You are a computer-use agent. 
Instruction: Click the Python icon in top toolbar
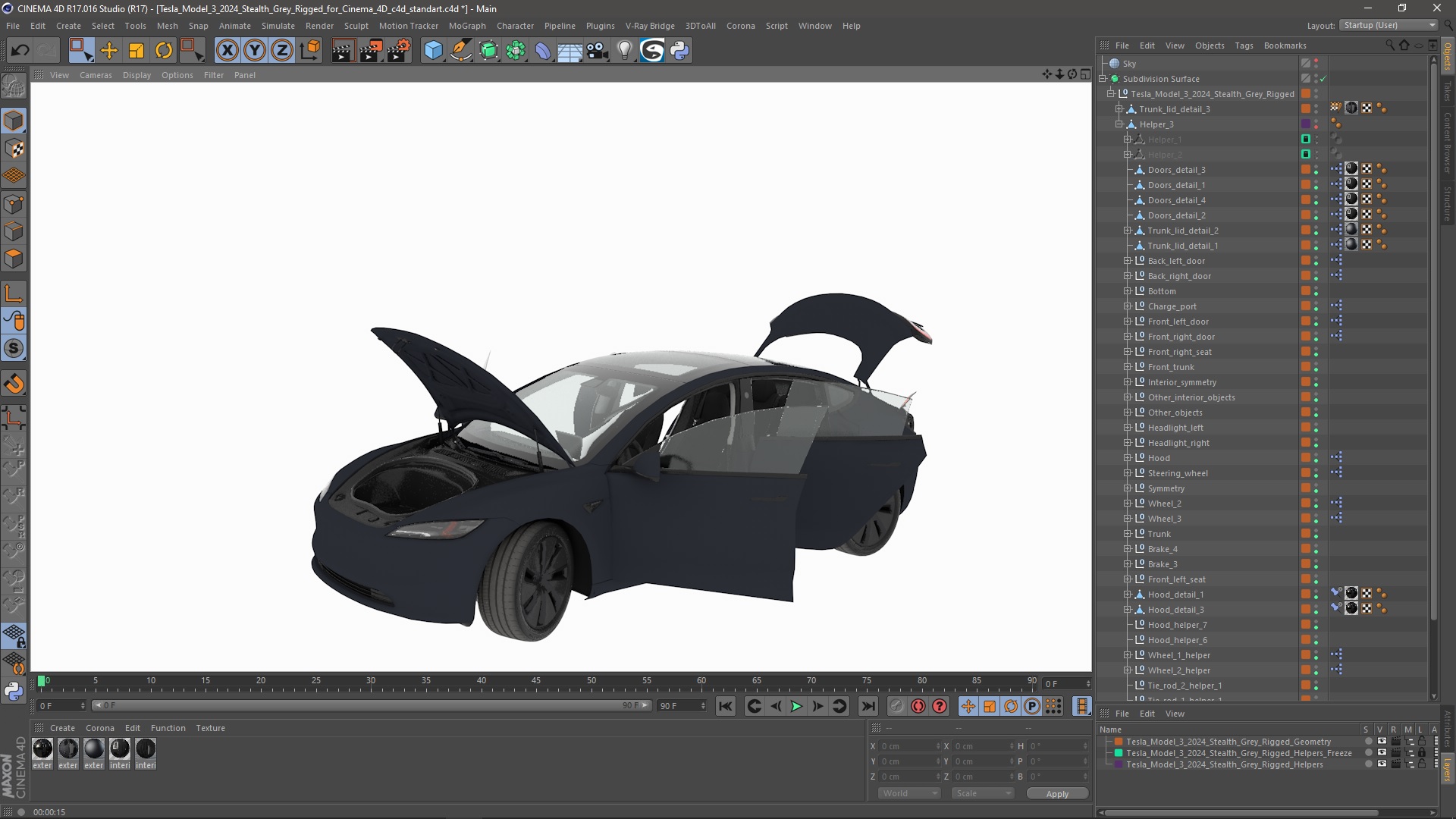679,51
